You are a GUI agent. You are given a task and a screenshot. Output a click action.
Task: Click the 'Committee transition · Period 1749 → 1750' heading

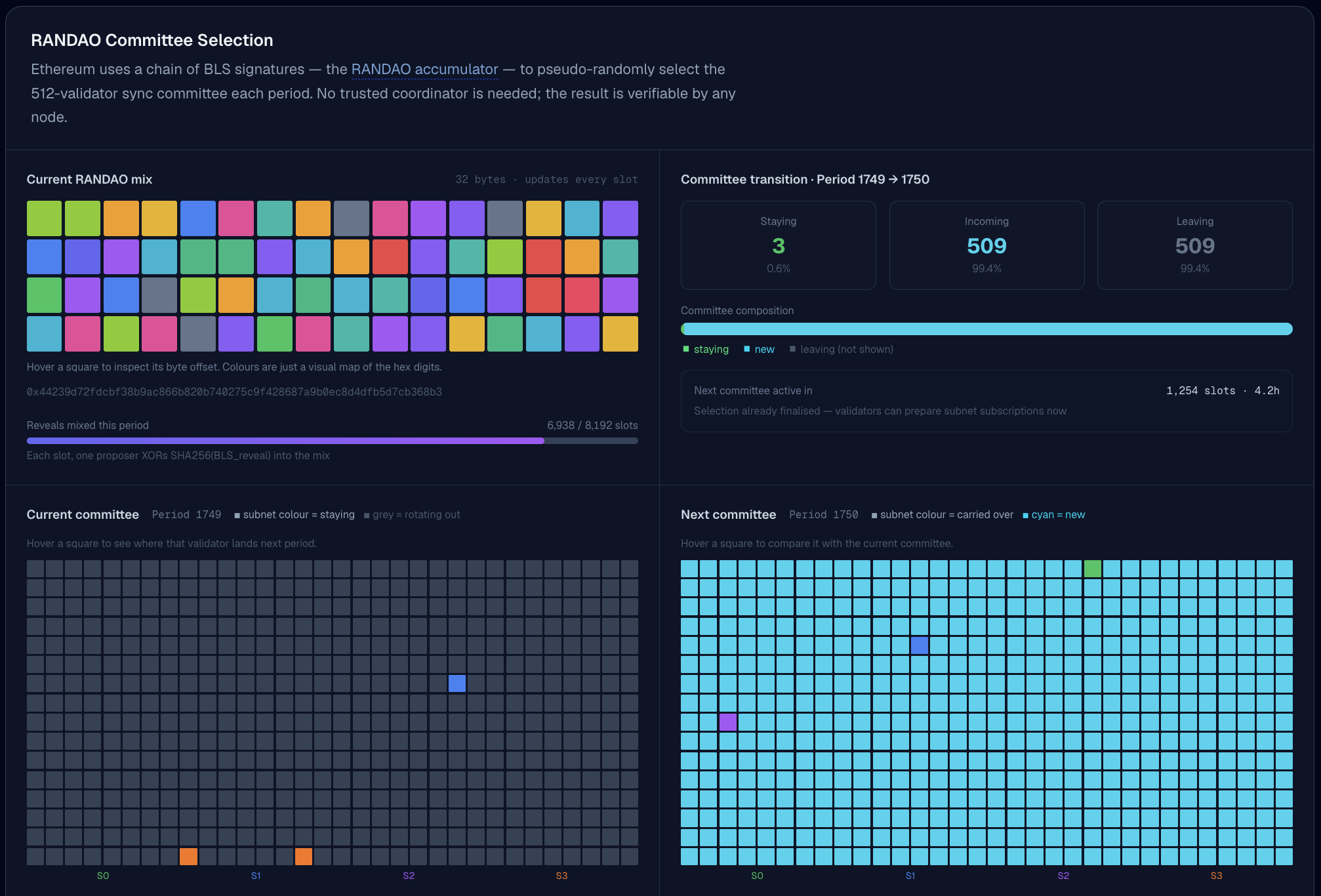(805, 180)
